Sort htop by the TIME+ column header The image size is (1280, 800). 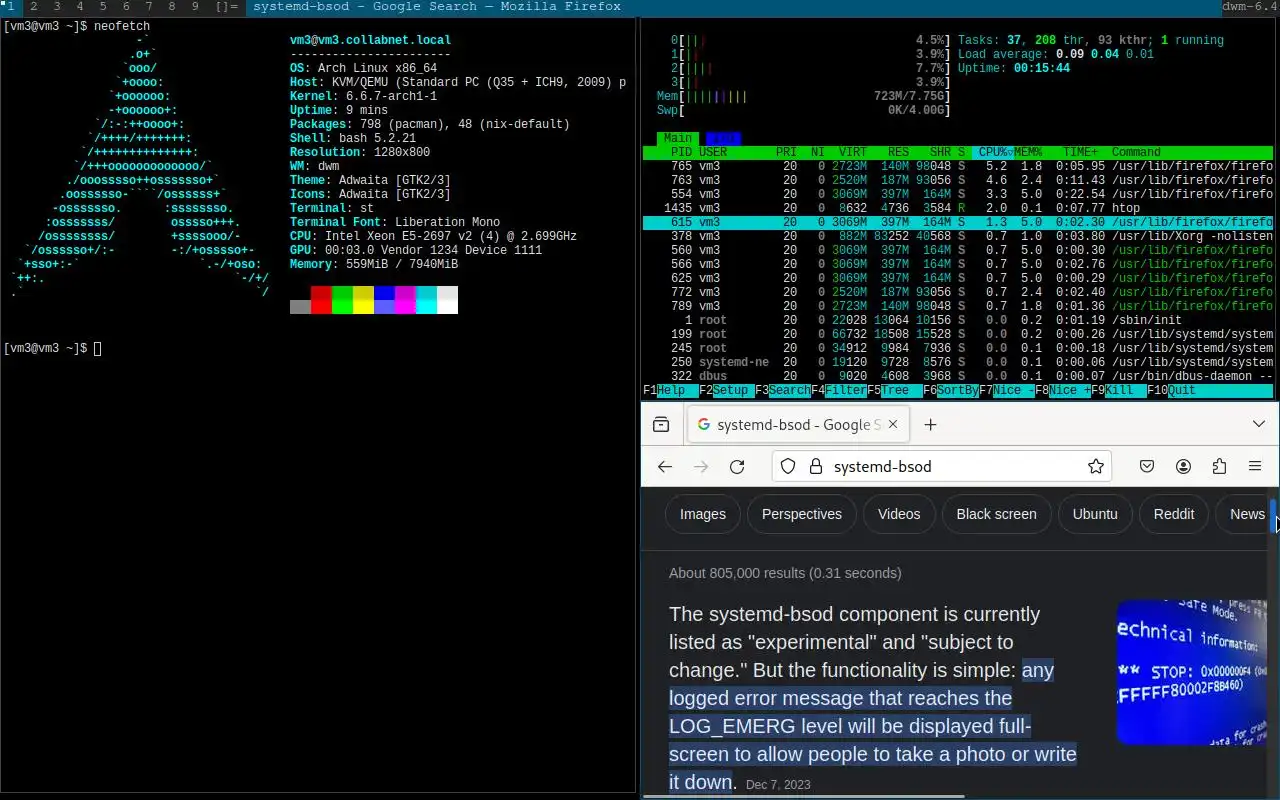point(1080,152)
